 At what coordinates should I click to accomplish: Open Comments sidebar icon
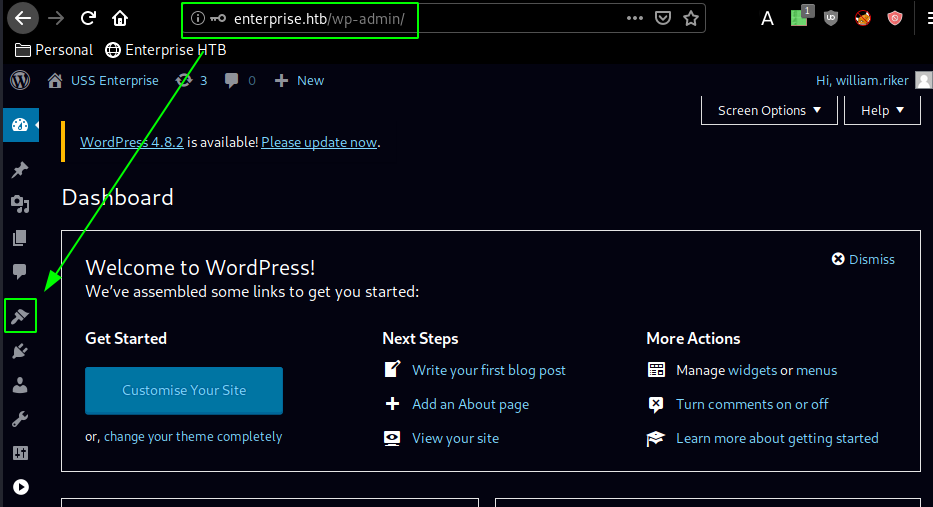click(20, 271)
